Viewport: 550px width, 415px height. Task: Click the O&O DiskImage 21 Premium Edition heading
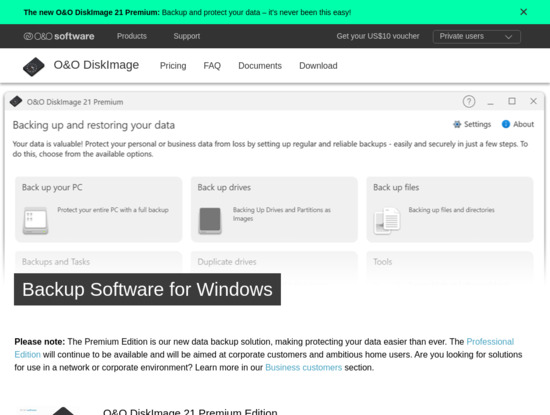pyautogui.click(x=190, y=411)
